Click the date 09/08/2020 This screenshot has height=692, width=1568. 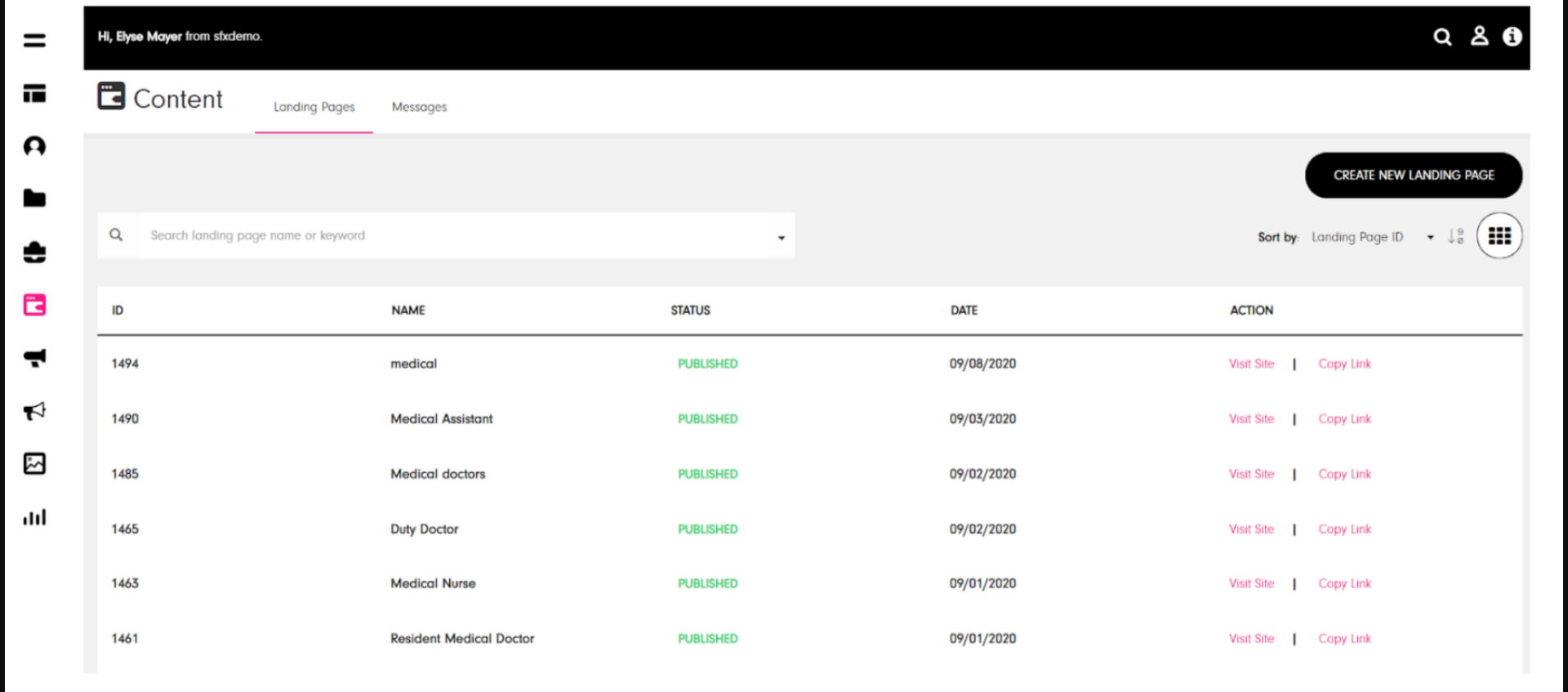coord(982,364)
